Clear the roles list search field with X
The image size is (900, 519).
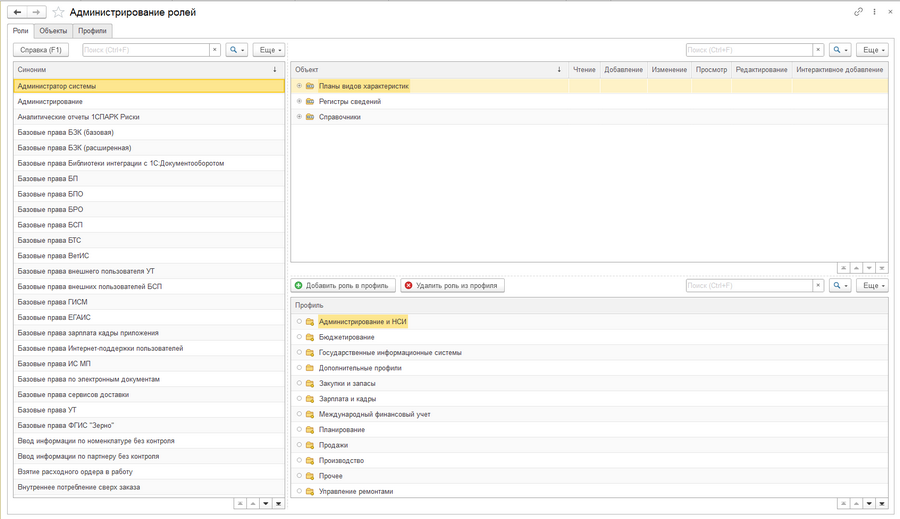[215, 50]
